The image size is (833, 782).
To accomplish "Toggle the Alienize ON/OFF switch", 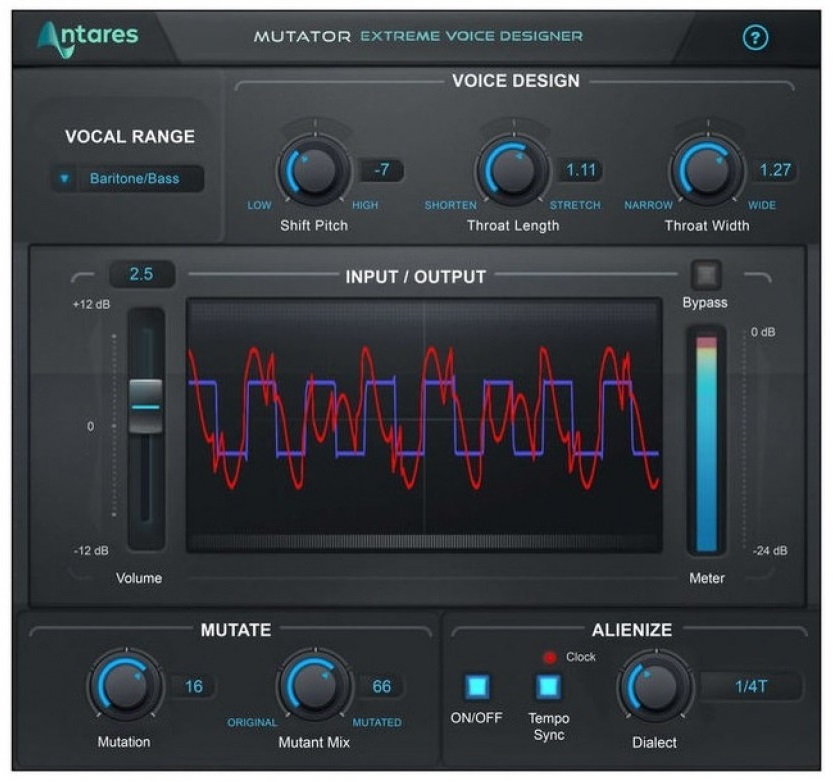I will click(x=477, y=686).
